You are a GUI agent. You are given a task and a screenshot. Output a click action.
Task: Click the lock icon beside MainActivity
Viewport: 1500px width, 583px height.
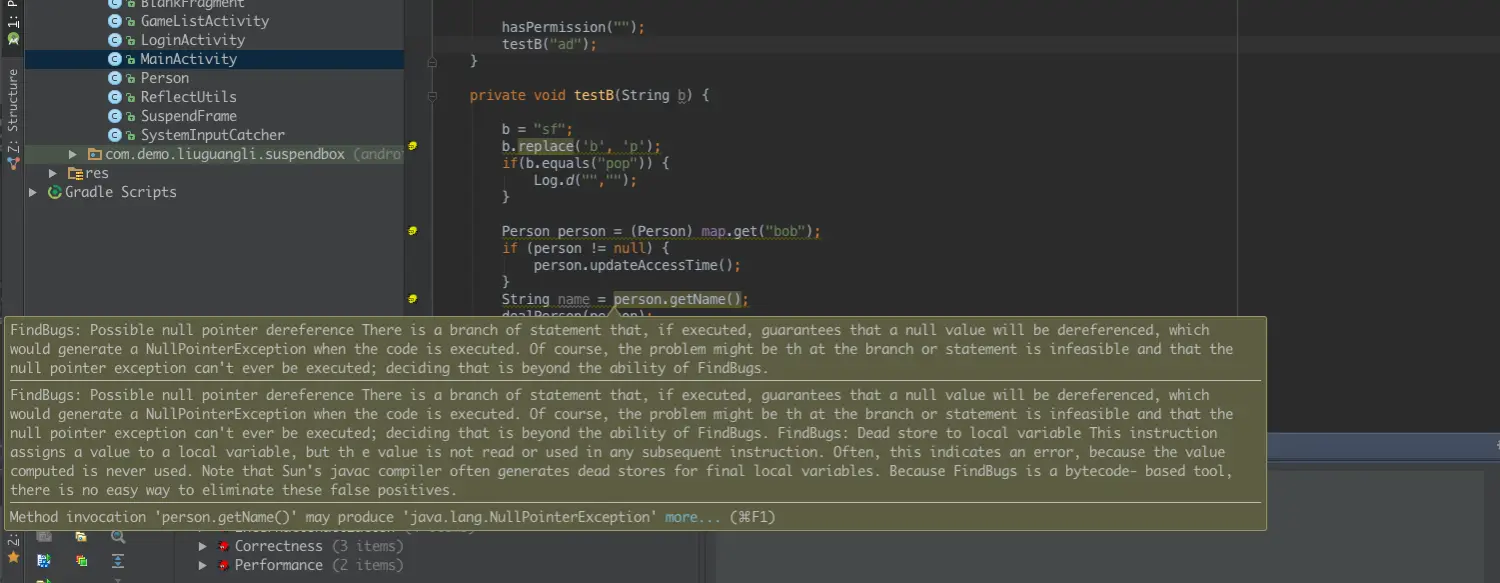tap(130, 59)
